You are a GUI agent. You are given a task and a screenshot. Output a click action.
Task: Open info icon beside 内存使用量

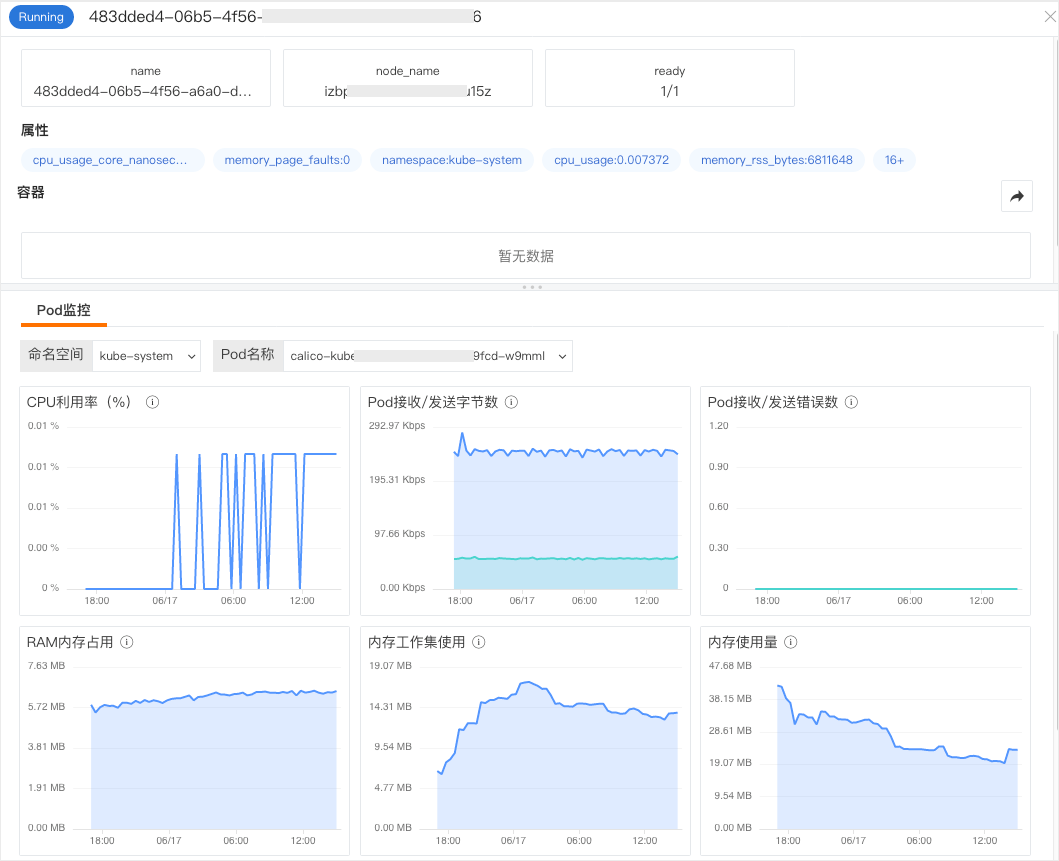(x=791, y=642)
